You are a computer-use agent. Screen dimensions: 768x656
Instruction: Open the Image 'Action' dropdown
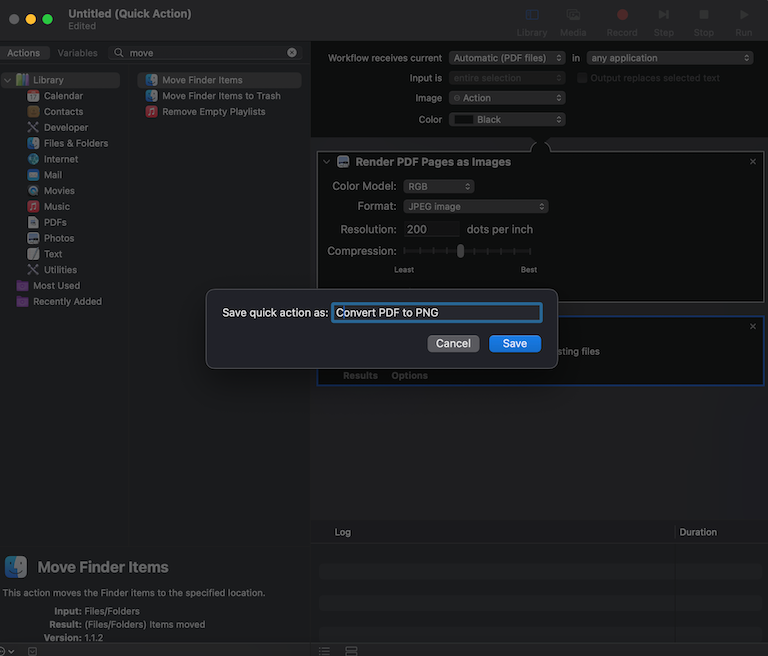(507, 98)
